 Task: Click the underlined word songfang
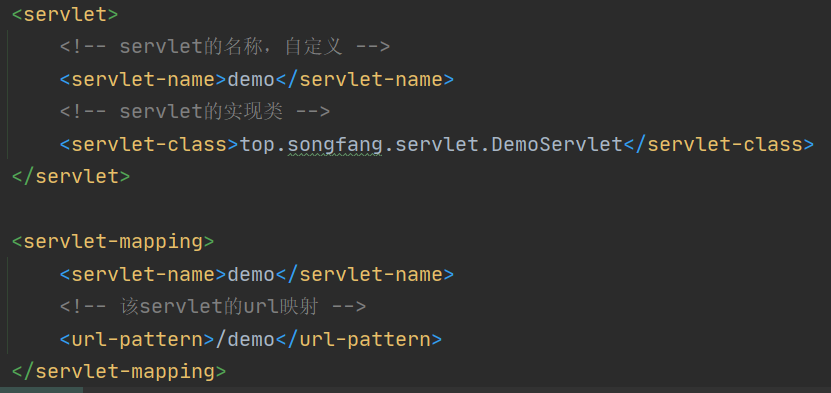[334, 145]
